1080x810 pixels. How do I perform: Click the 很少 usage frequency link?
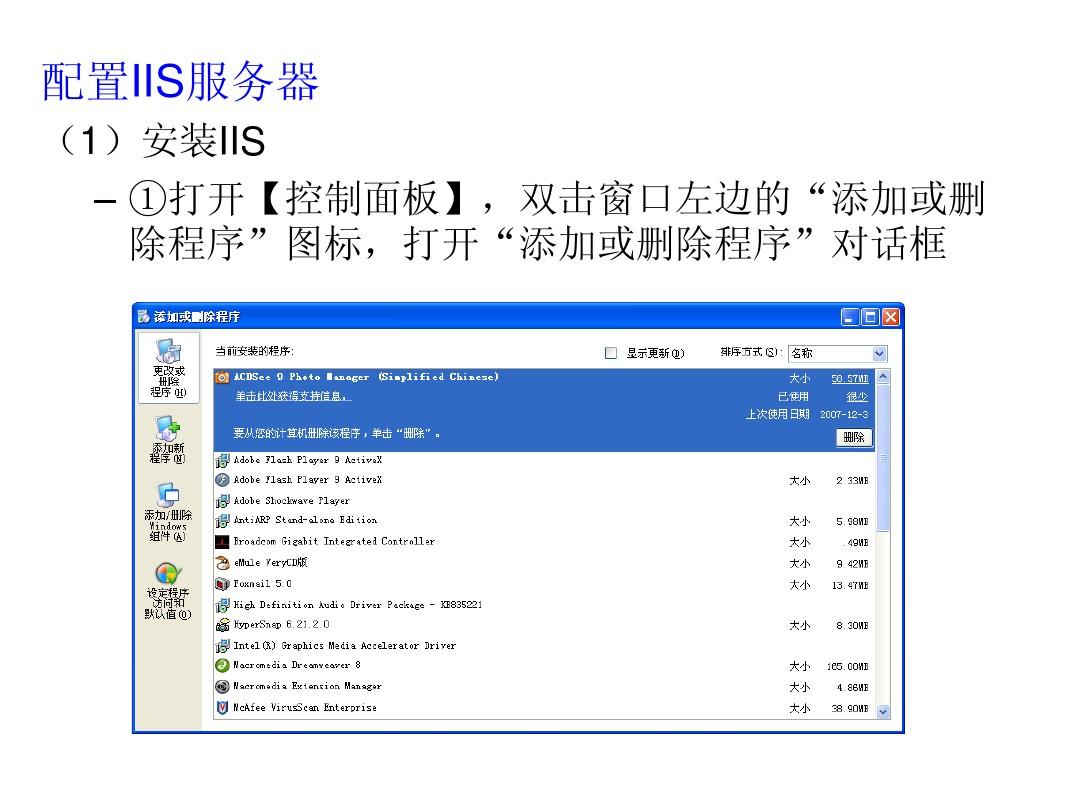(857, 397)
